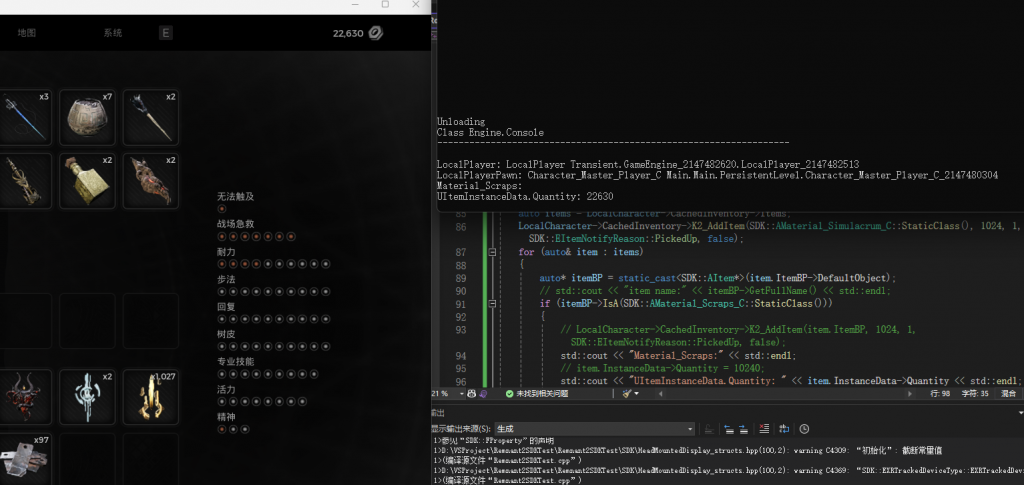Image resolution: width=1024 pixels, height=485 pixels.
Task: Click the 22,630 scrap count in game header
Action: (x=348, y=33)
